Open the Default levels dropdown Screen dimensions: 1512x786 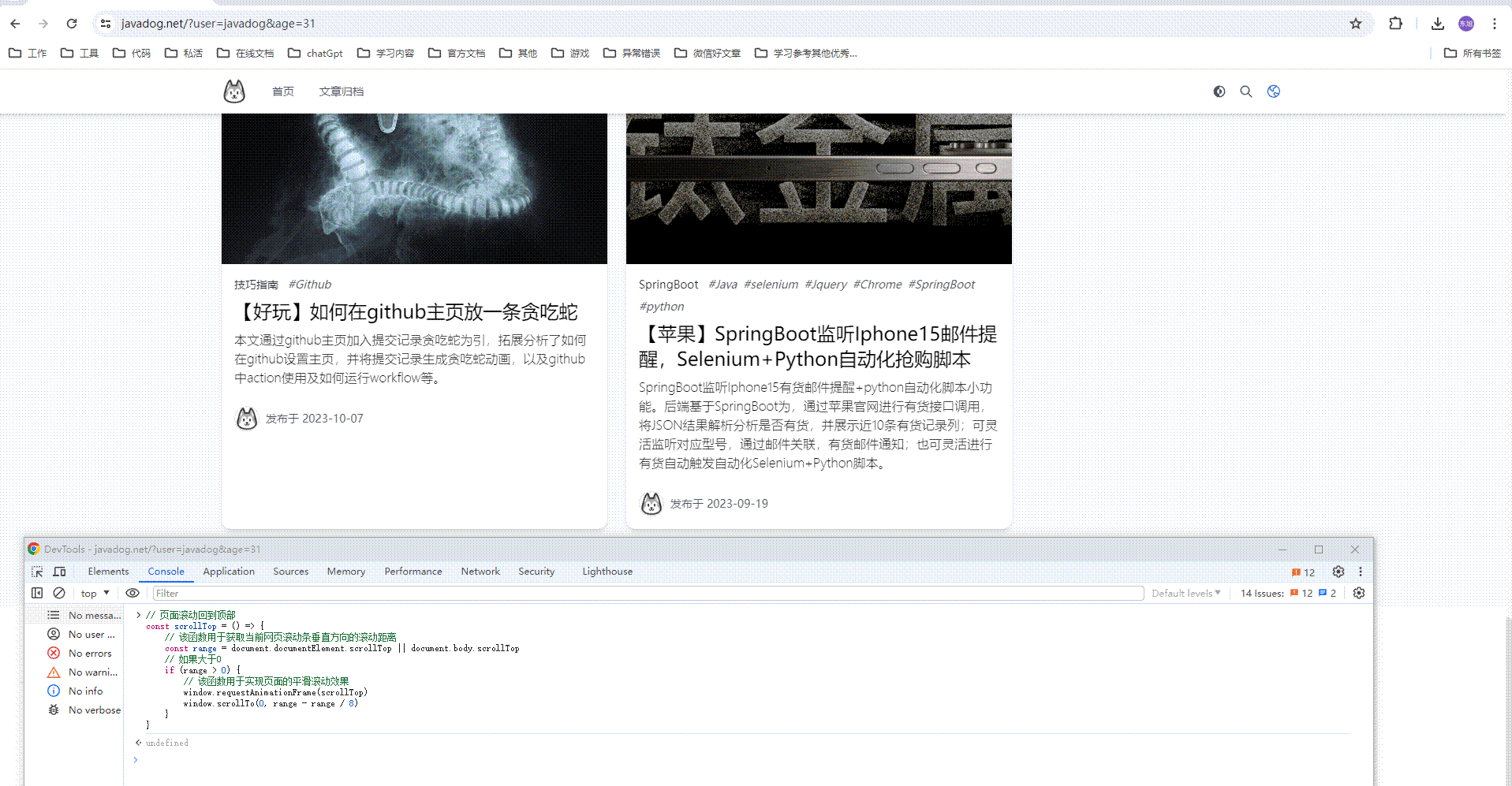pos(1185,593)
